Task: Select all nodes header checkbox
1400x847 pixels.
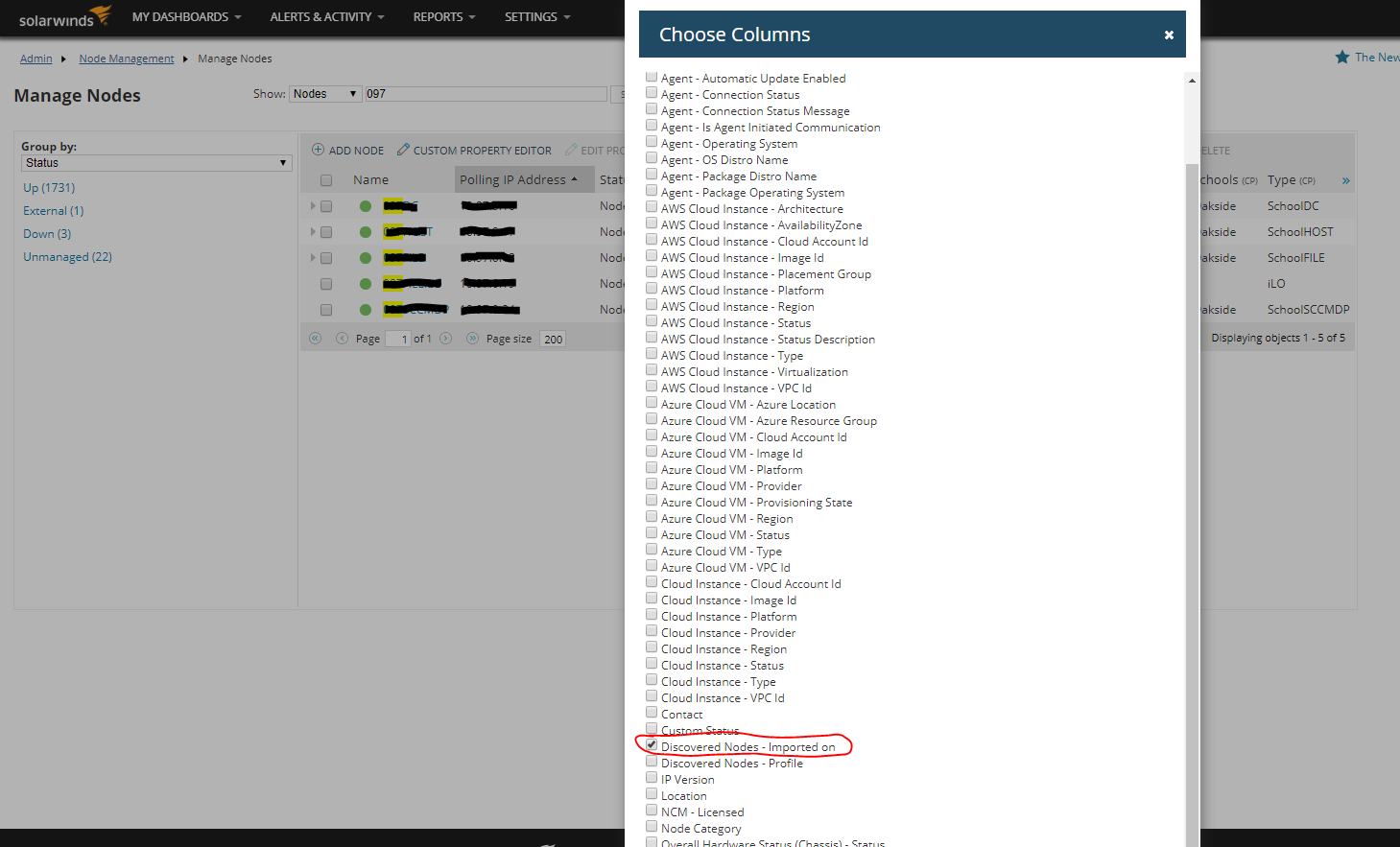Action: click(x=326, y=180)
